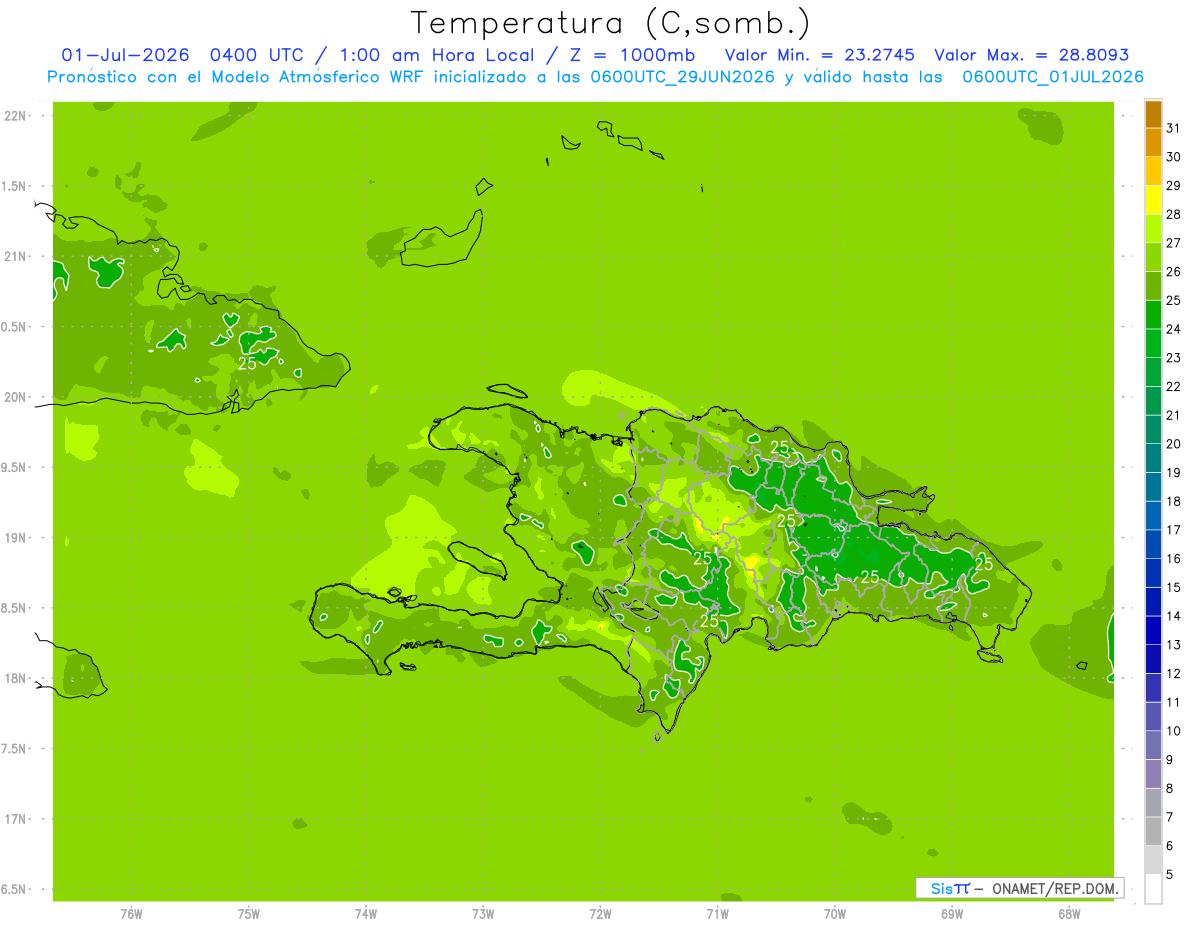The height and width of the screenshot is (927, 1200).
Task: Click the yellow legend swatch between 28 and 29
Action: pos(1153,200)
